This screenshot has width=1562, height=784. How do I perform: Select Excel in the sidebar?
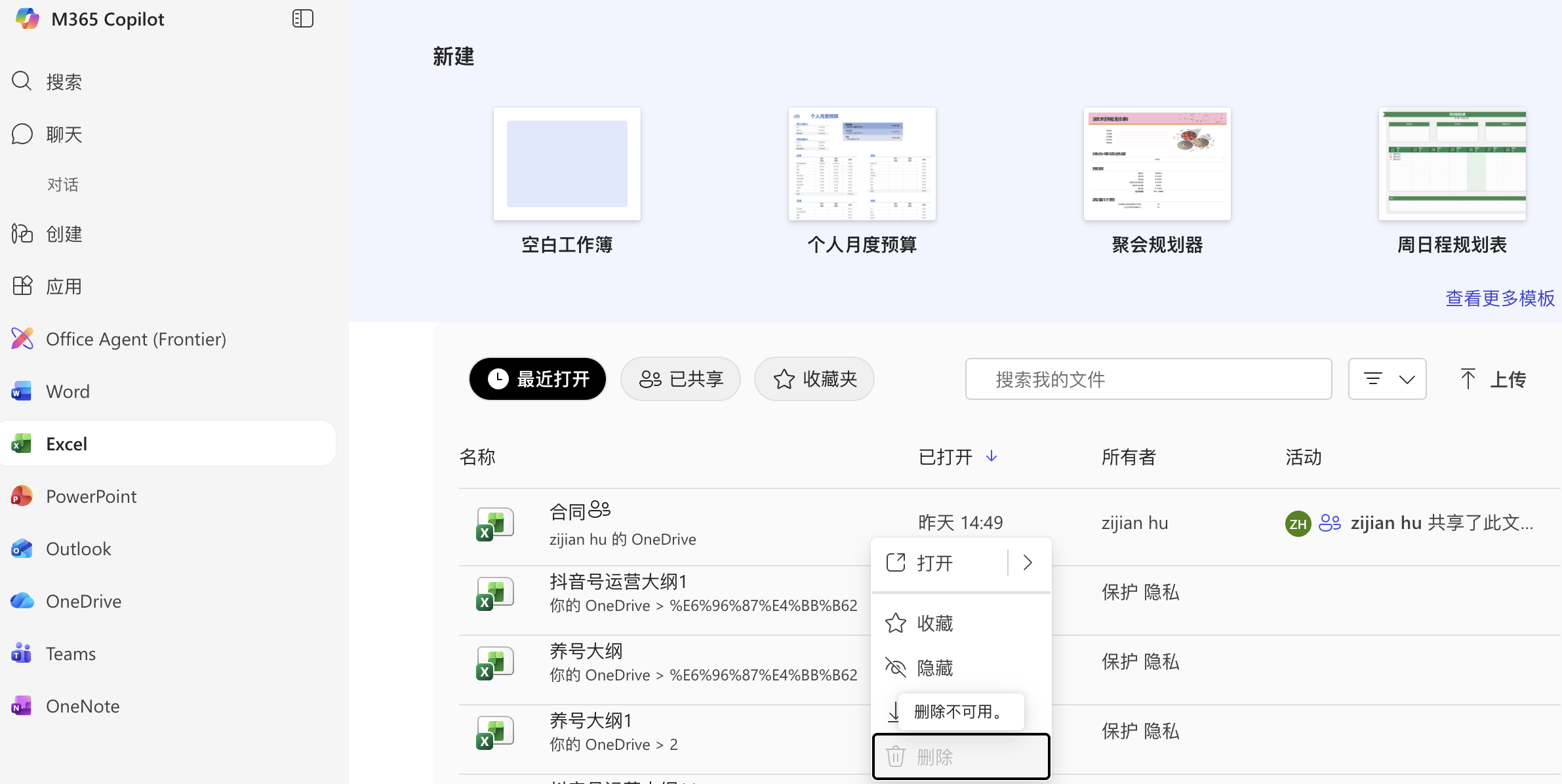[168, 444]
